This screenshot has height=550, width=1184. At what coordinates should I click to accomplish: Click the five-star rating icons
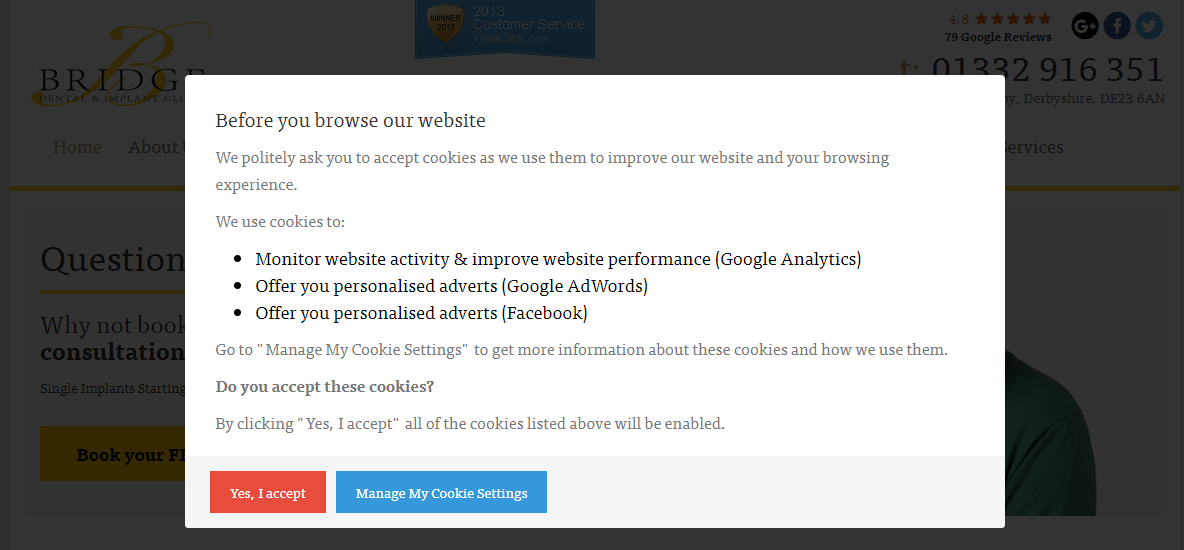1013,19
